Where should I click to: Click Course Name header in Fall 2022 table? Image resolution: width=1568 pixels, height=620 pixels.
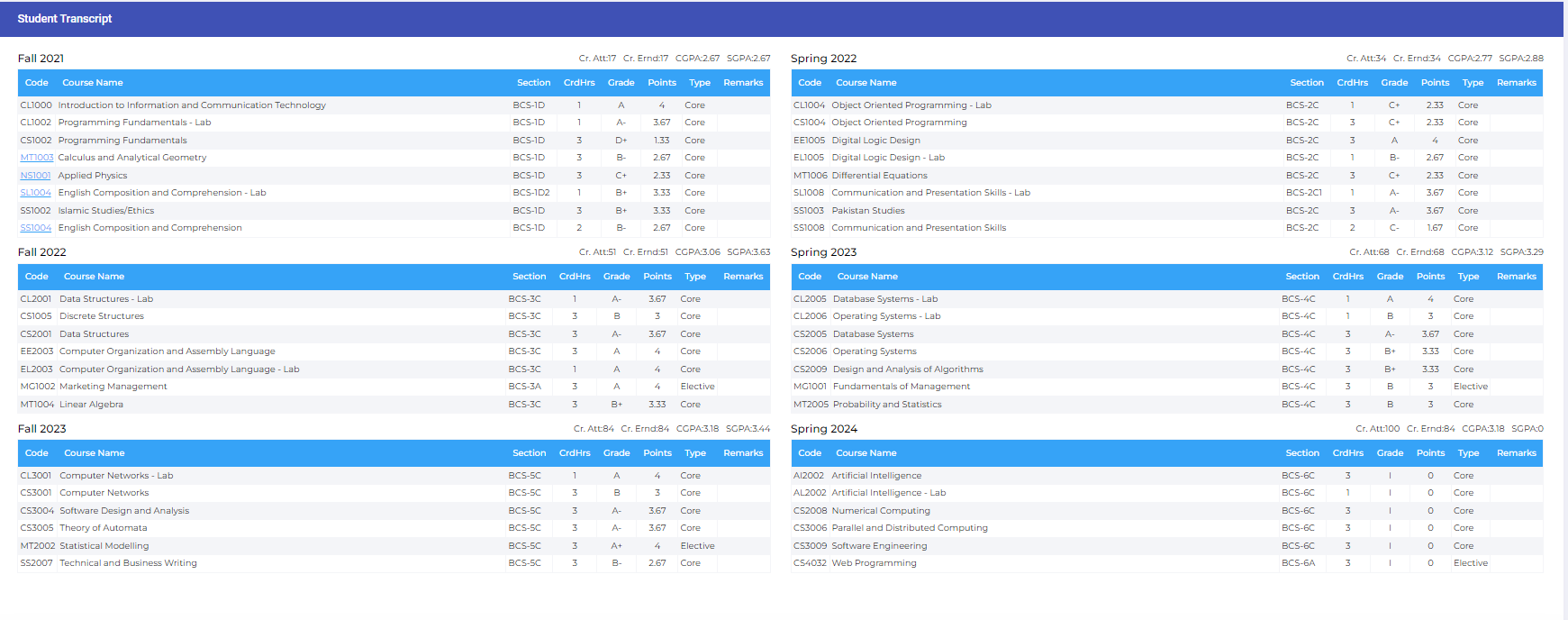coord(94,277)
